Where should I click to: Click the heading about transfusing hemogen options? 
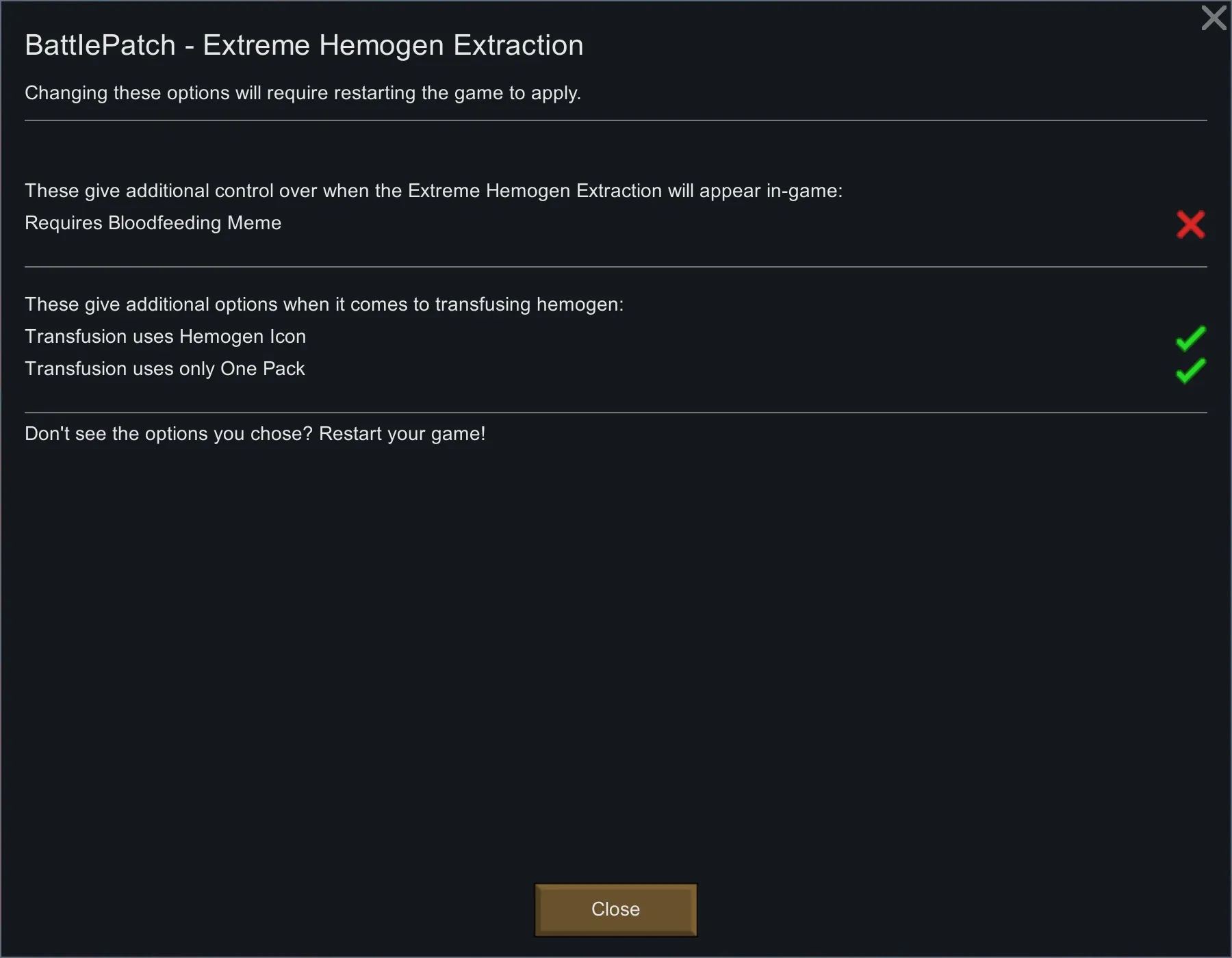(x=324, y=305)
